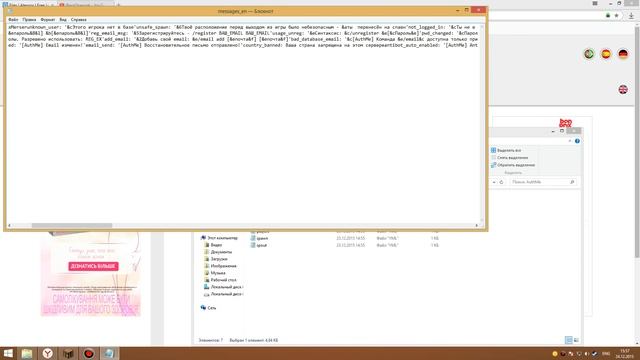640x360 pixels.
Task: Click the Notepad scroll-right arrow
Action: (476, 225)
